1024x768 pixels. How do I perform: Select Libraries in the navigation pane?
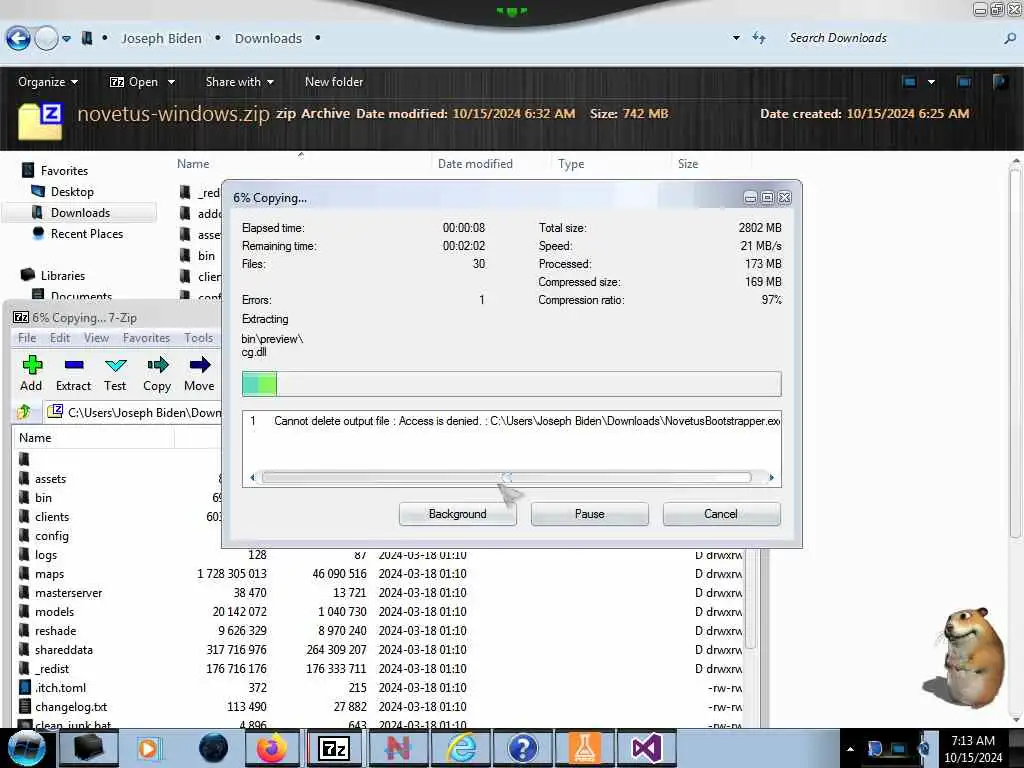[x=63, y=276]
